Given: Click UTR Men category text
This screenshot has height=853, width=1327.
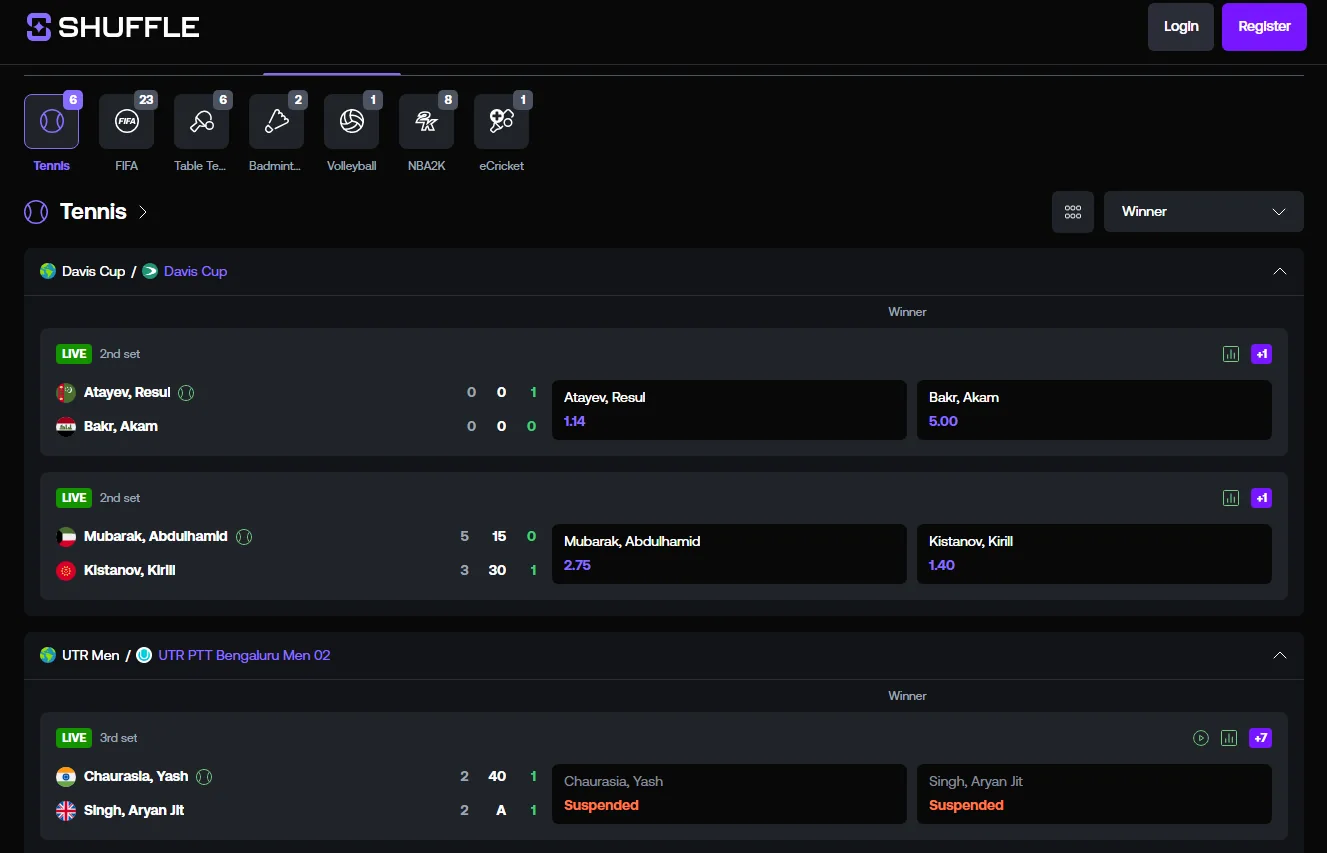Looking at the screenshot, I should pyautogui.click(x=91, y=655).
